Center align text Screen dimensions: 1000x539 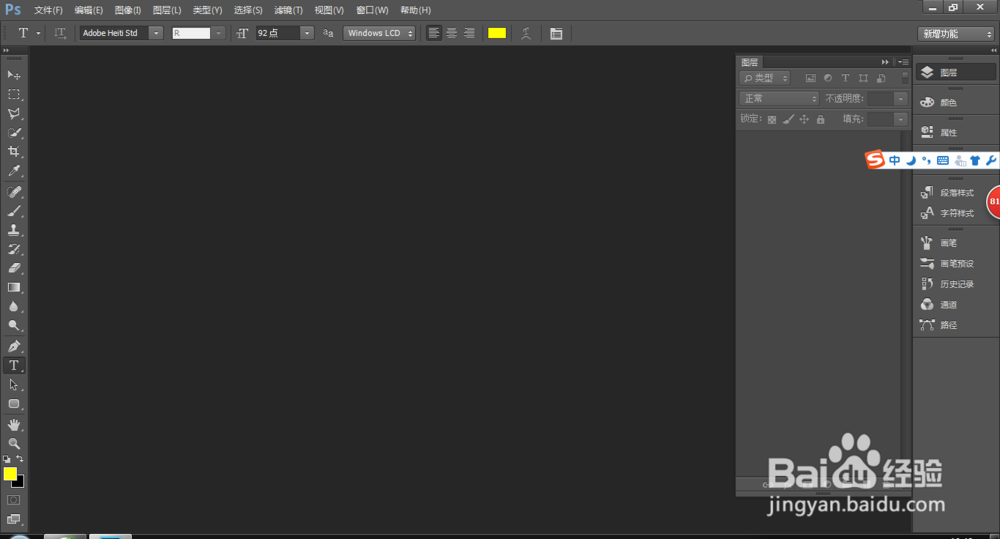[452, 33]
